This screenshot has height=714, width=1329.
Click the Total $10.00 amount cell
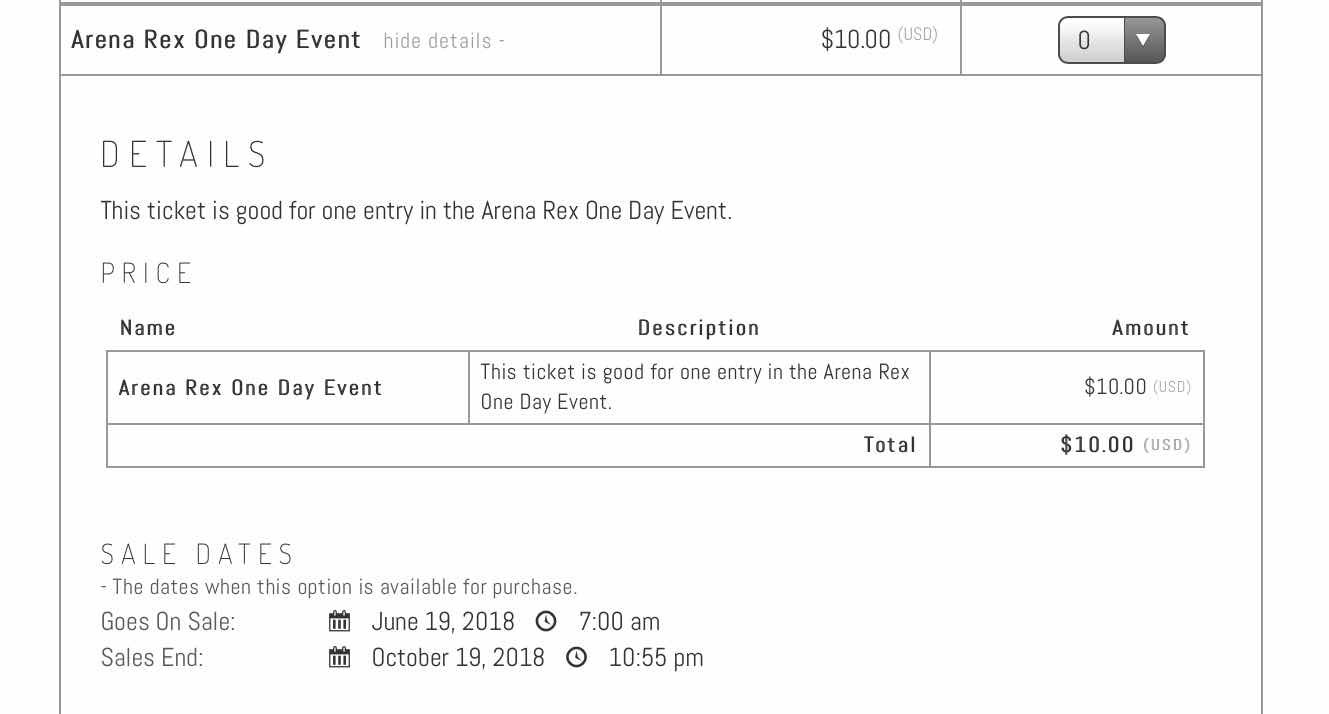click(x=1097, y=445)
